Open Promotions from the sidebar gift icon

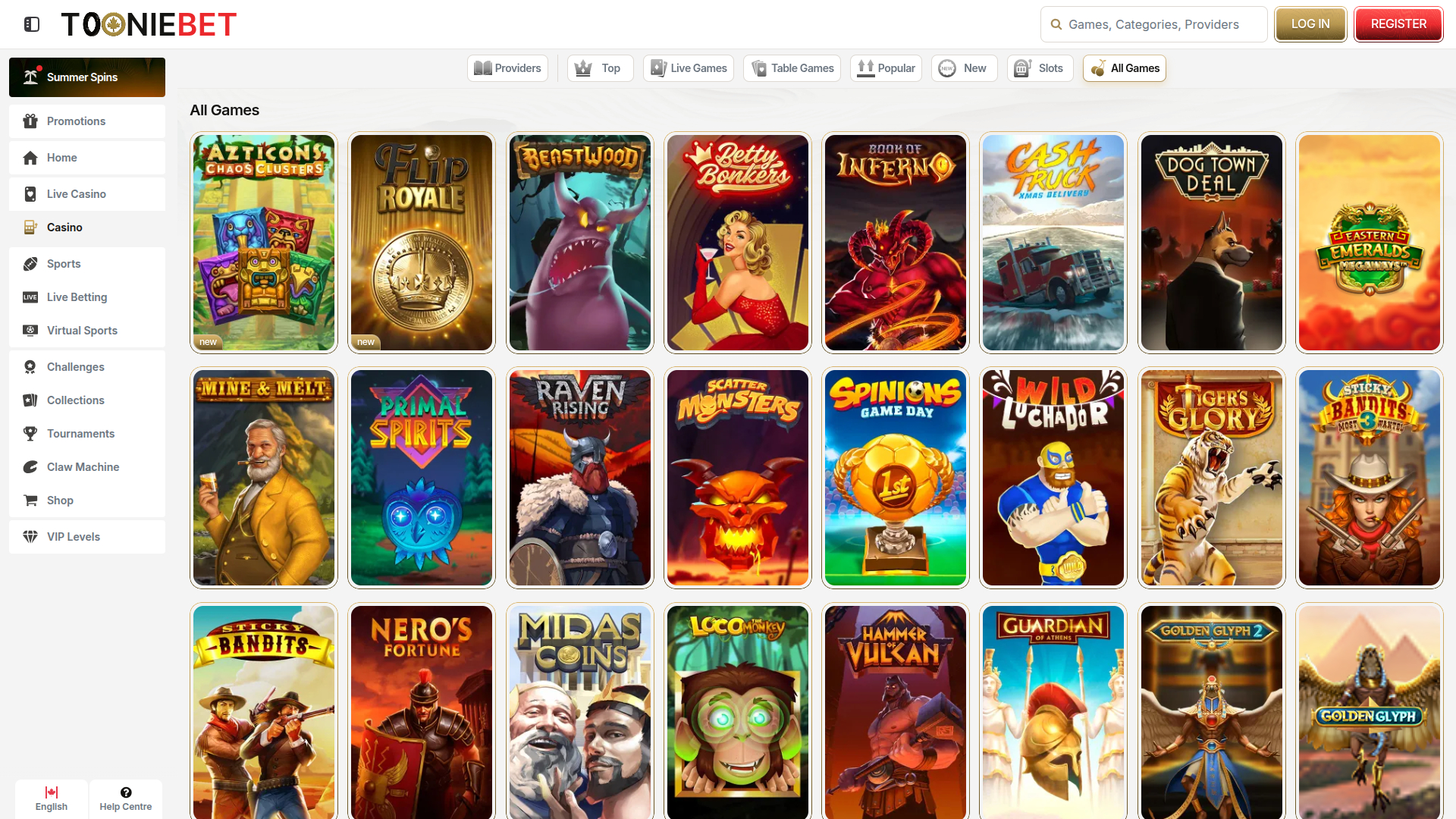coord(30,121)
